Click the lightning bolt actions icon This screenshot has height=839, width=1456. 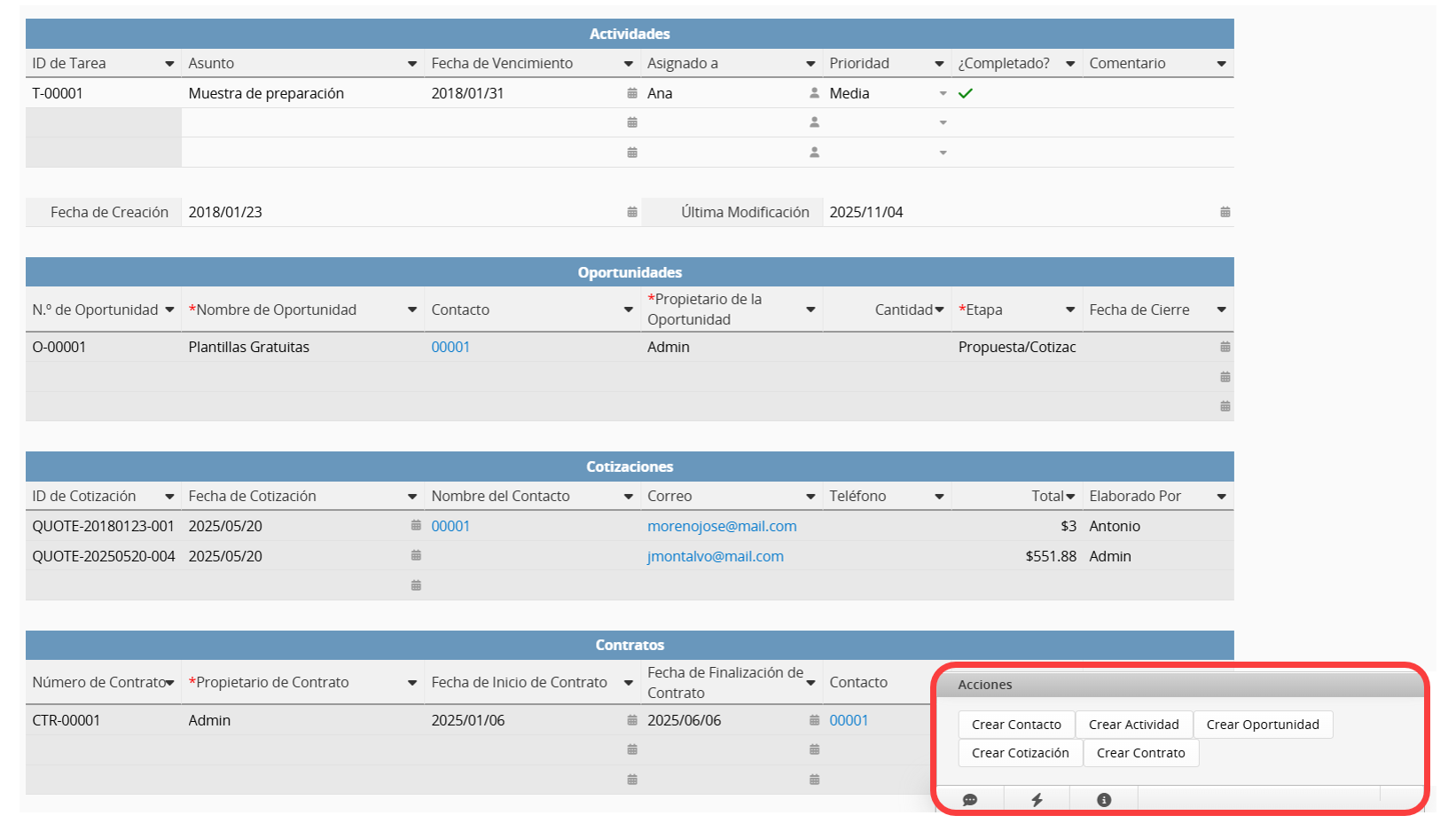pyautogui.click(x=1037, y=800)
